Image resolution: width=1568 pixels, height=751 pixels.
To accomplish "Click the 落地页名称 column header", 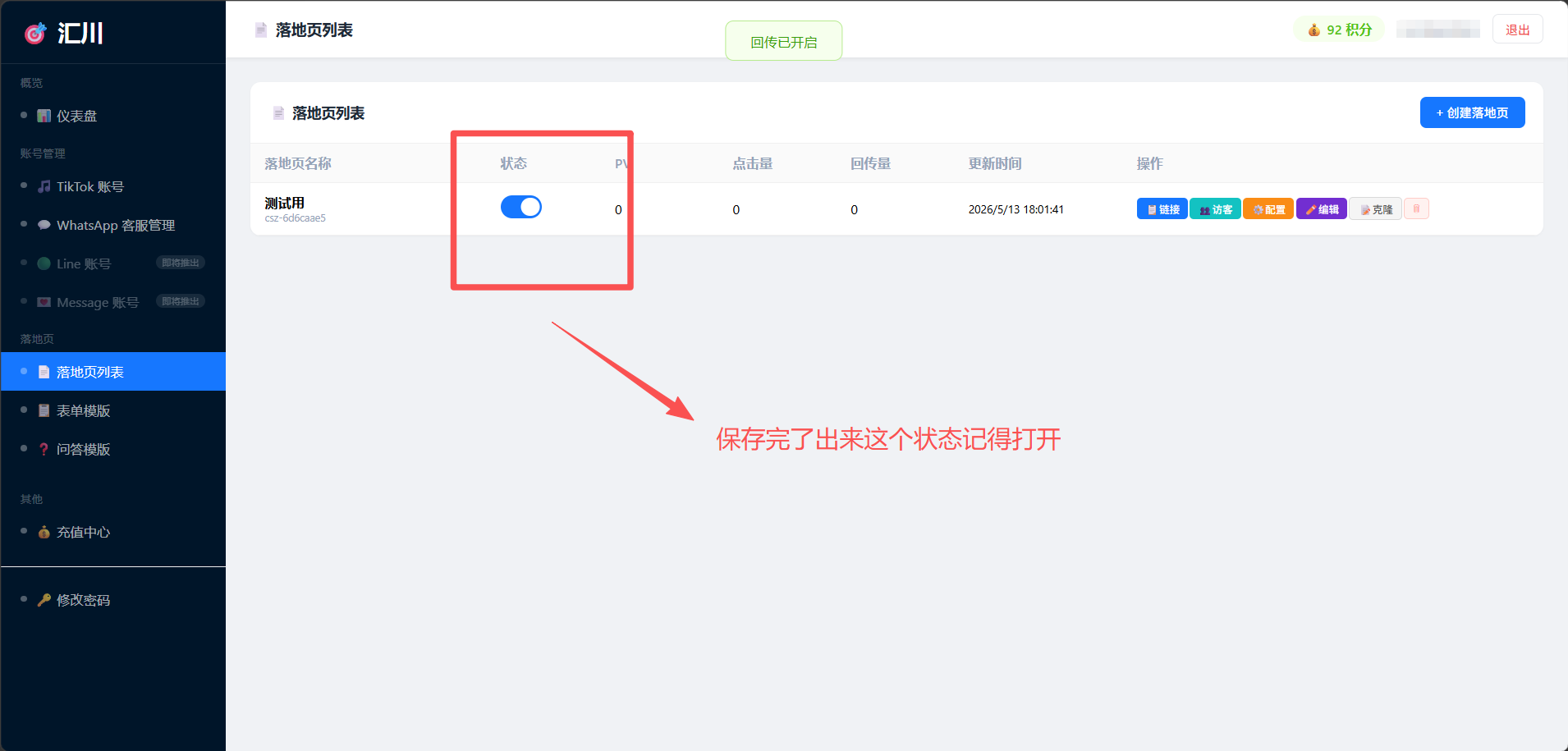I will [298, 163].
